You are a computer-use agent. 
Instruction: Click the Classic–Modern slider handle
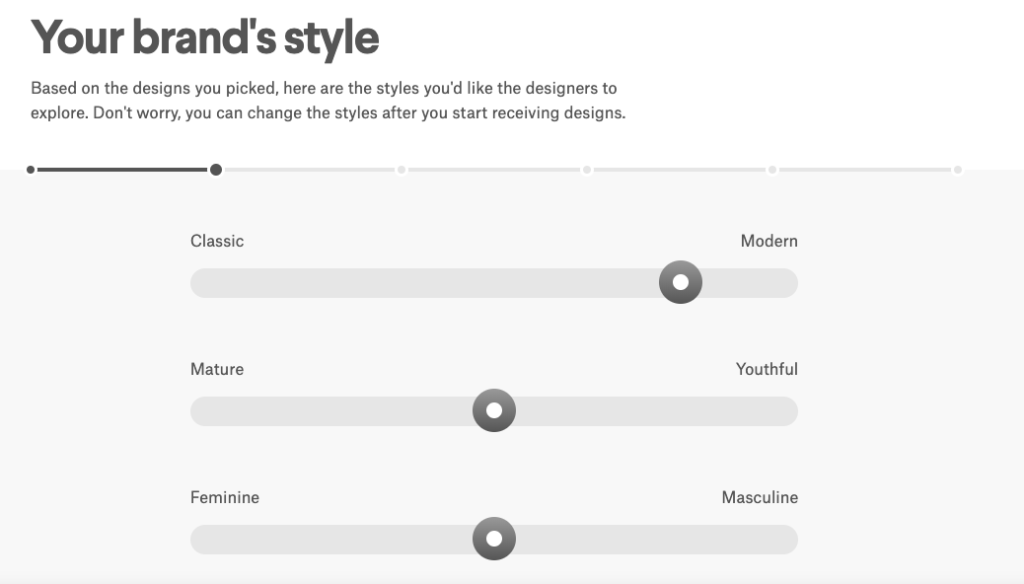coord(680,282)
